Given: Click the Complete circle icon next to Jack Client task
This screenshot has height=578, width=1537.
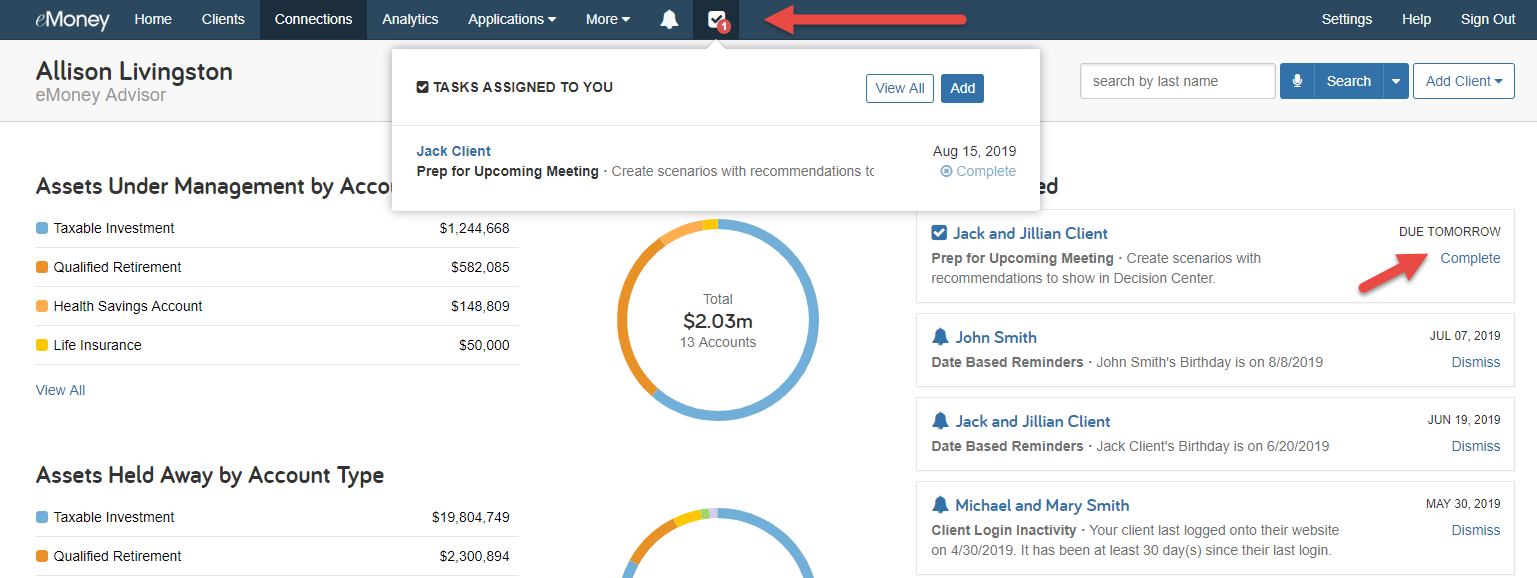Looking at the screenshot, I should tap(948, 171).
